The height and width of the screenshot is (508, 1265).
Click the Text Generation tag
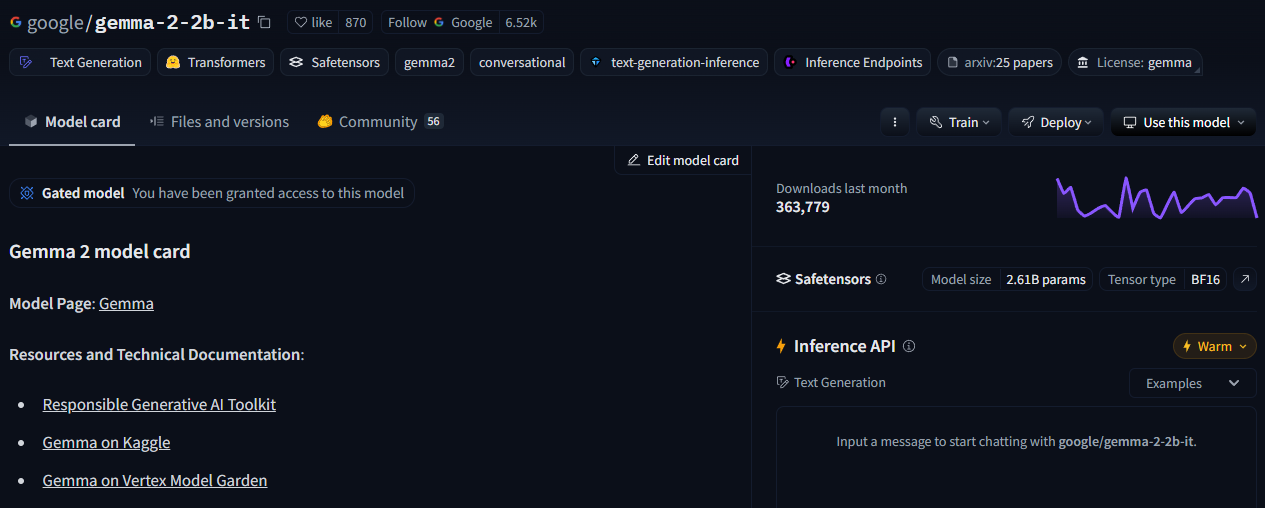tap(81, 62)
